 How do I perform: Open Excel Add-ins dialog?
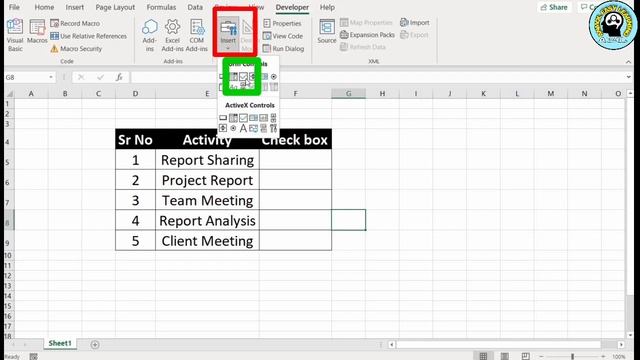172,36
